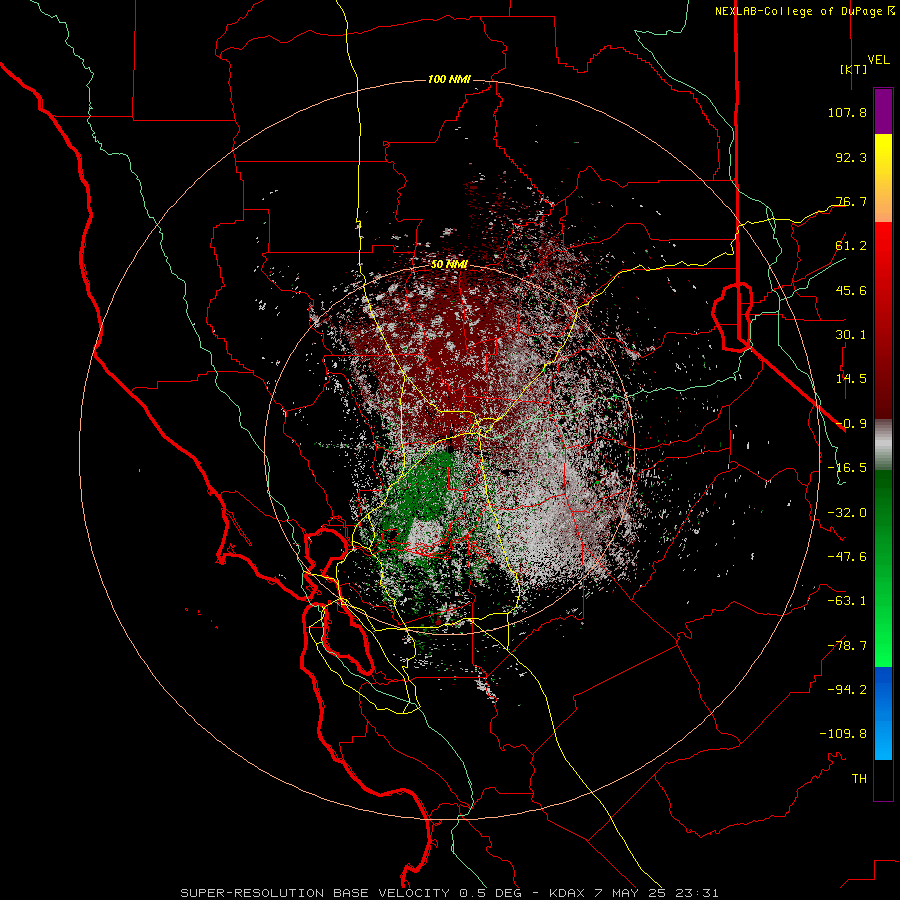Click the 50 NMI range ring label
The image size is (900, 900).
[x=449, y=265]
